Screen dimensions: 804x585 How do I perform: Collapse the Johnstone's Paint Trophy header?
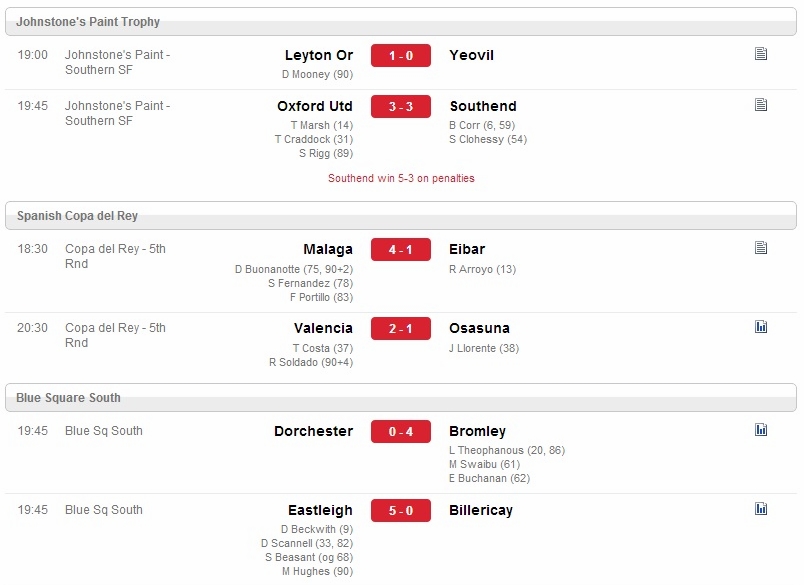coord(401,22)
